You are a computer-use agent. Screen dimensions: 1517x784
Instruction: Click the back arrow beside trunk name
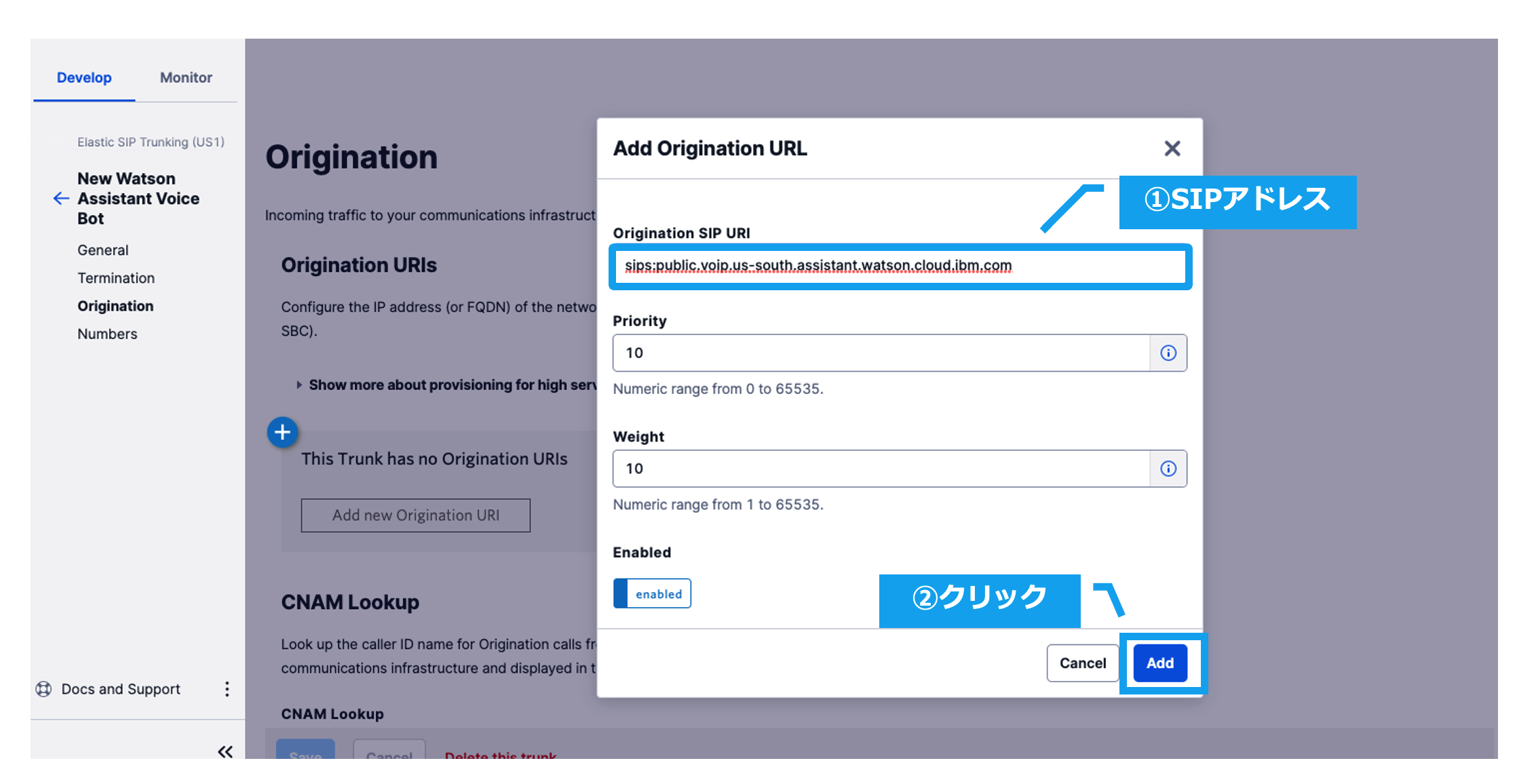pos(61,199)
